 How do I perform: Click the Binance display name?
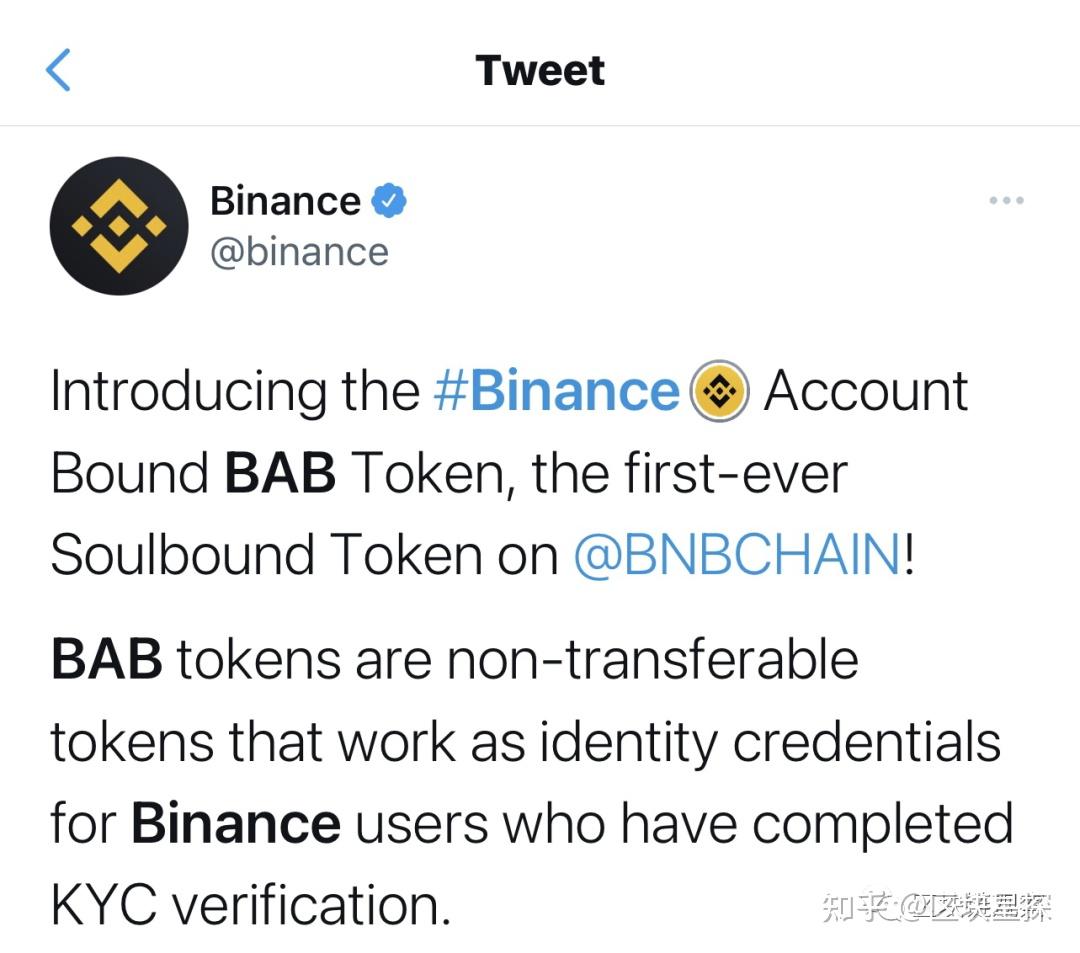coord(285,202)
